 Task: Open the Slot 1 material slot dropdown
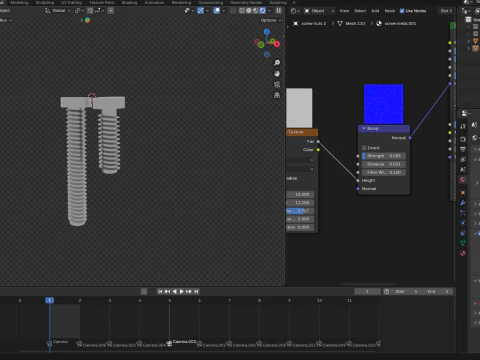[x=446, y=11]
